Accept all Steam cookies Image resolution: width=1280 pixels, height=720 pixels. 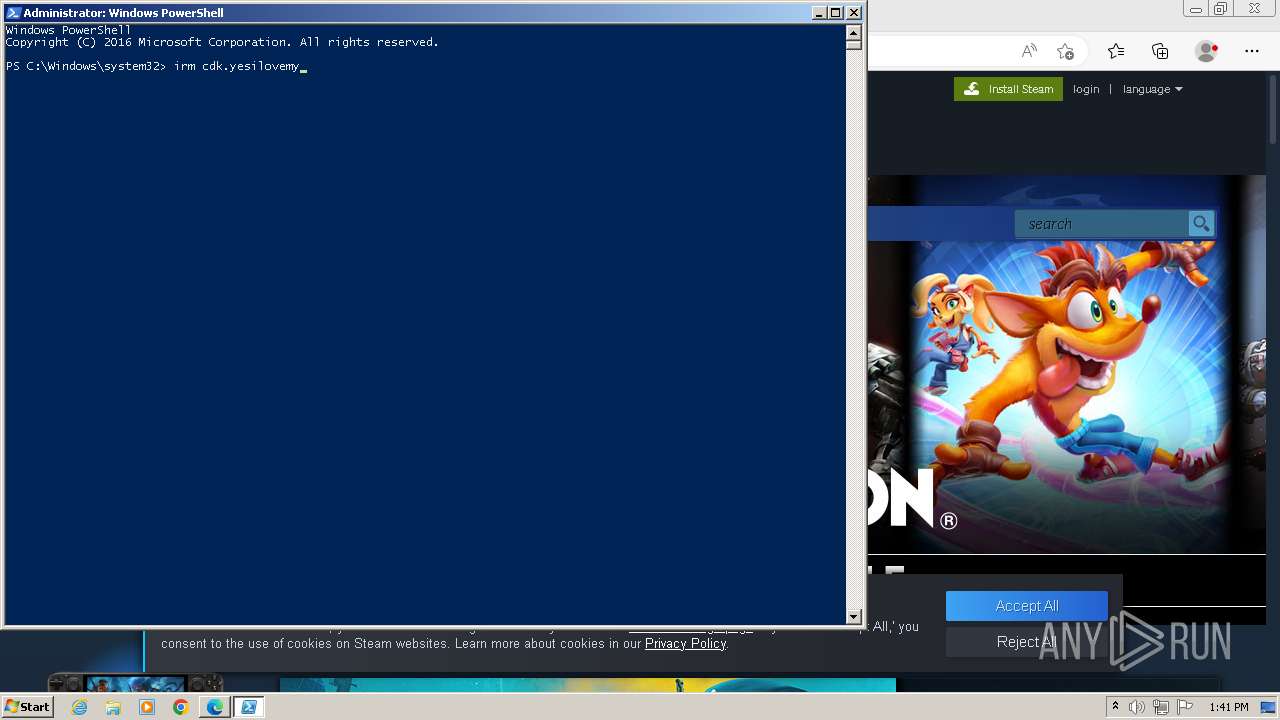1027,606
